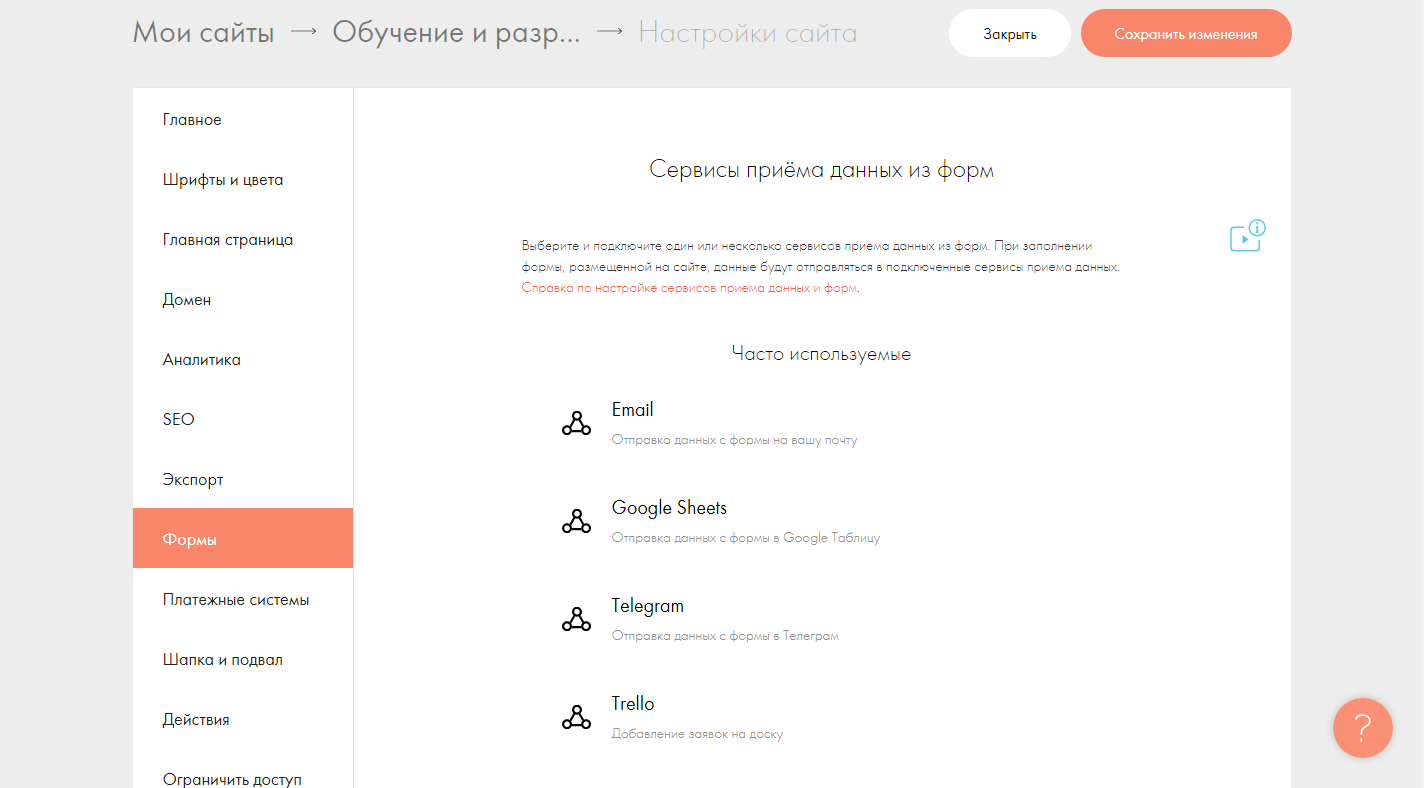Choose the Google Sheets service title
This screenshot has height=788, width=1424.
(x=669, y=508)
